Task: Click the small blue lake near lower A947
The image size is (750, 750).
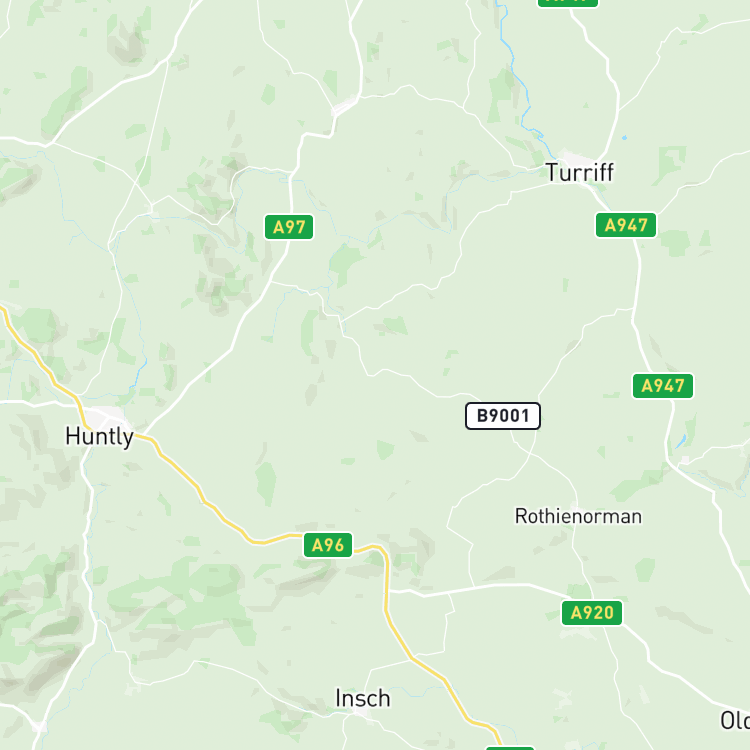Action: (681, 441)
